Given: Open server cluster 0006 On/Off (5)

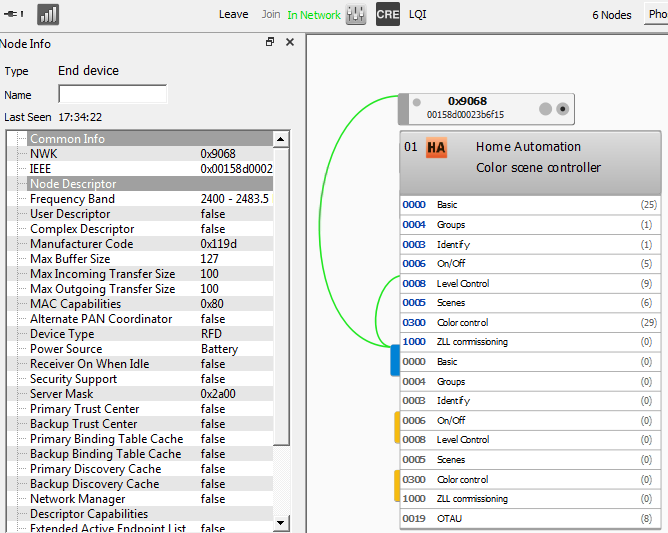Looking at the screenshot, I should tap(530, 264).
